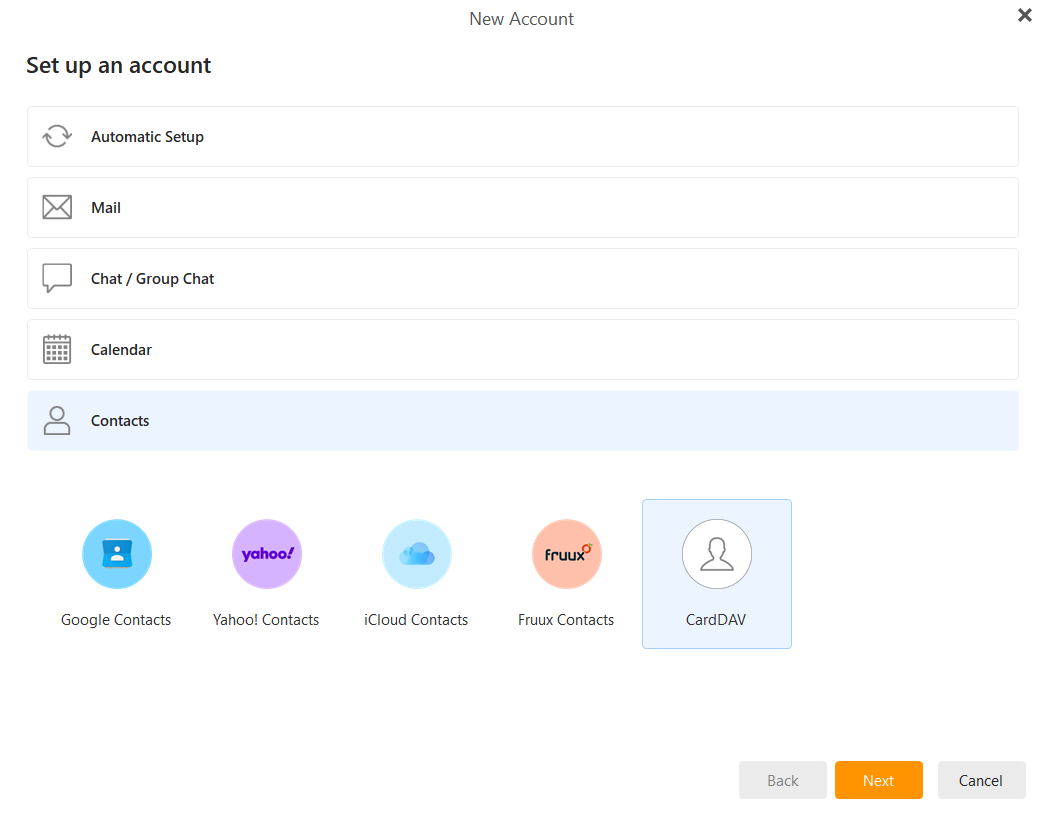The height and width of the screenshot is (813, 1044).
Task: Click the Back button
Action: pos(782,780)
